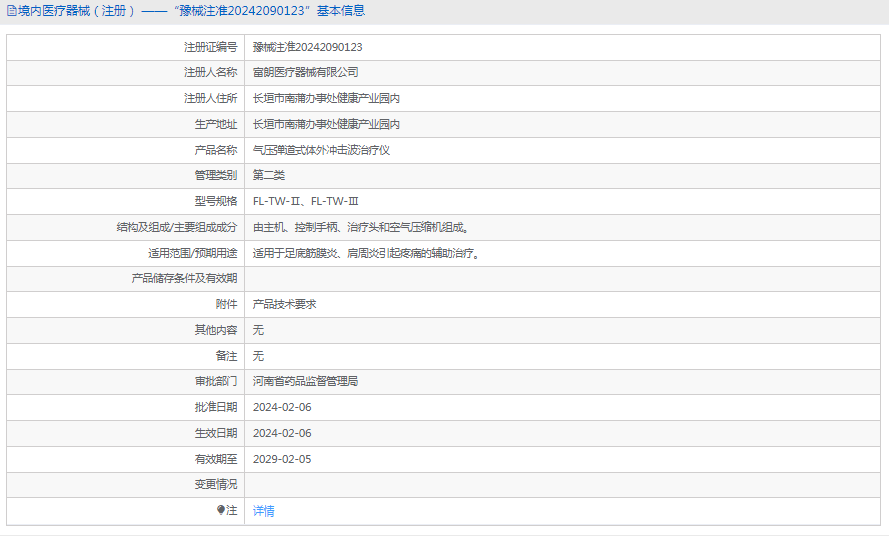Image resolution: width=889 pixels, height=536 pixels.
Task: Select registration number 豫械注准20242090123 value
Action: coord(307,47)
